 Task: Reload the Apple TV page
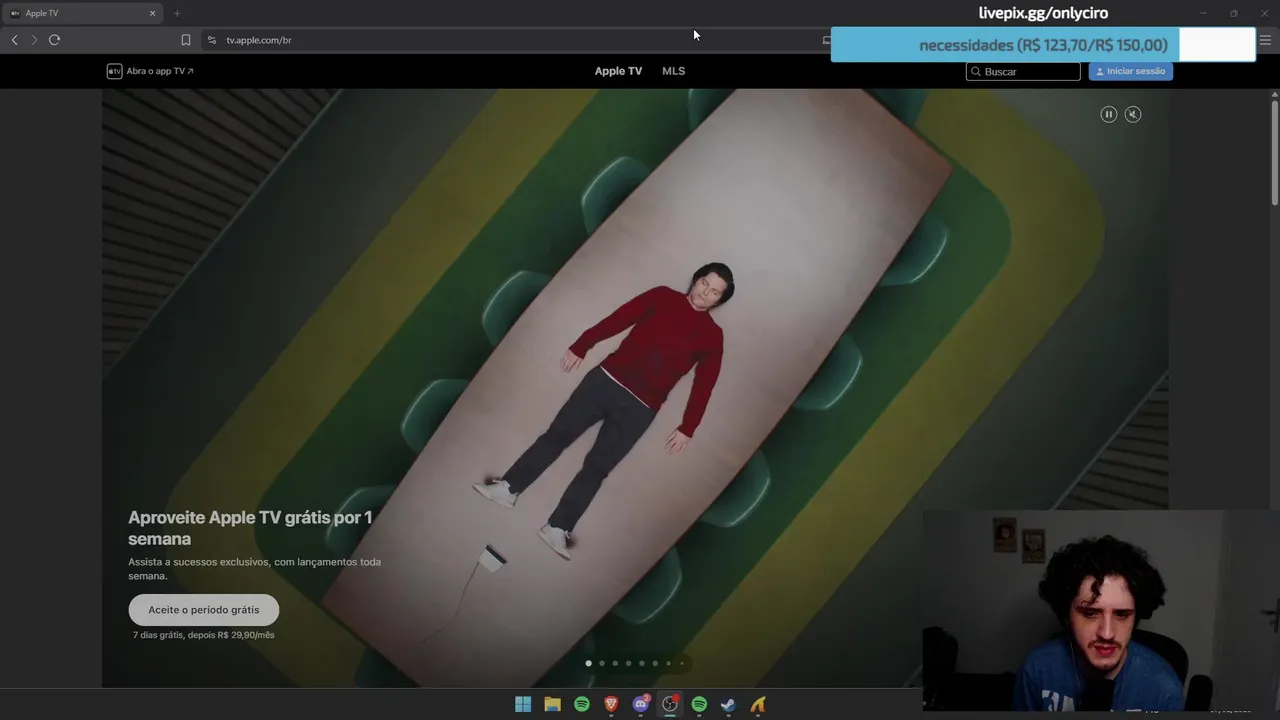click(x=54, y=40)
